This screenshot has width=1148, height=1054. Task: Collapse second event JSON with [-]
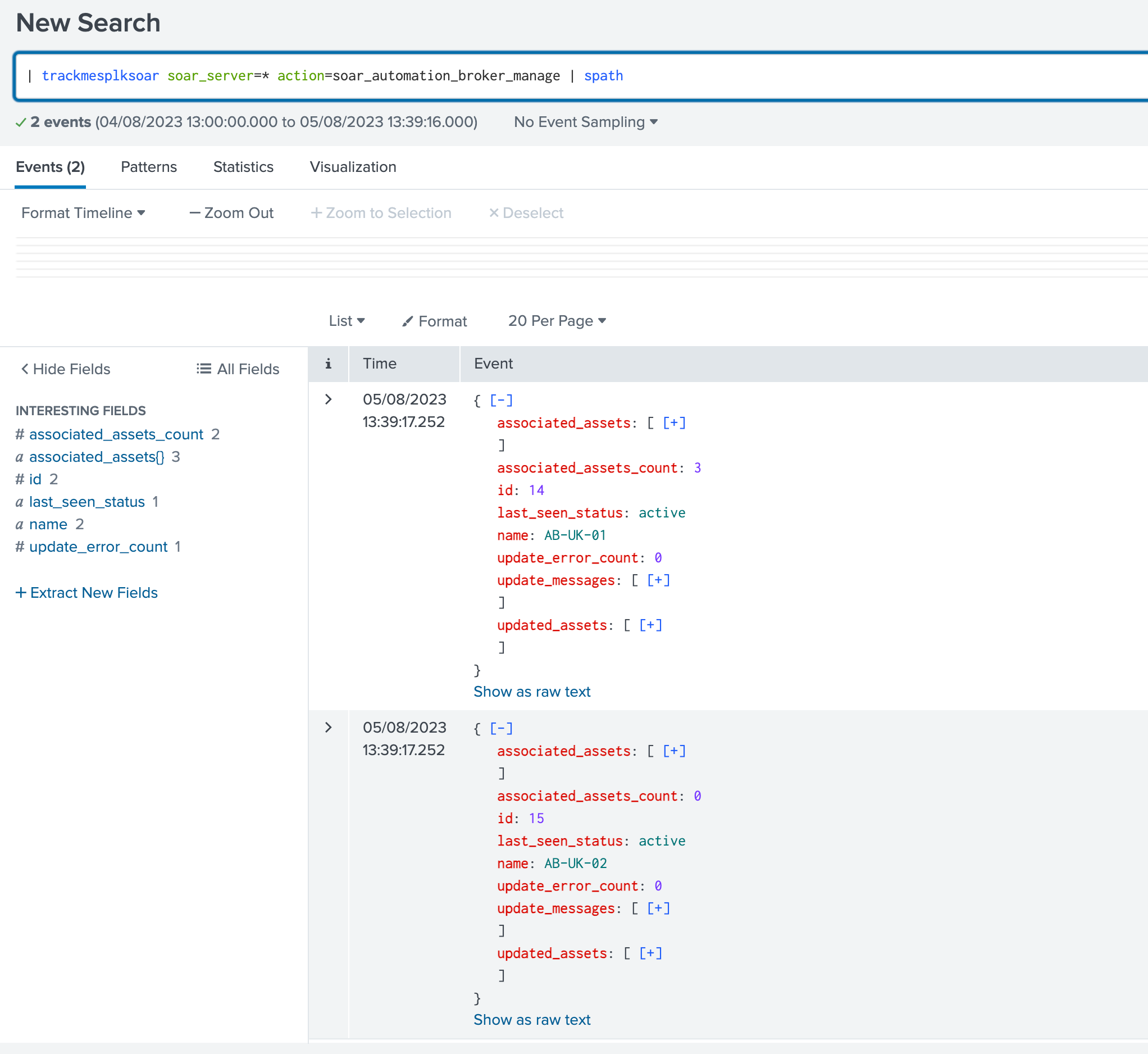[501, 728]
